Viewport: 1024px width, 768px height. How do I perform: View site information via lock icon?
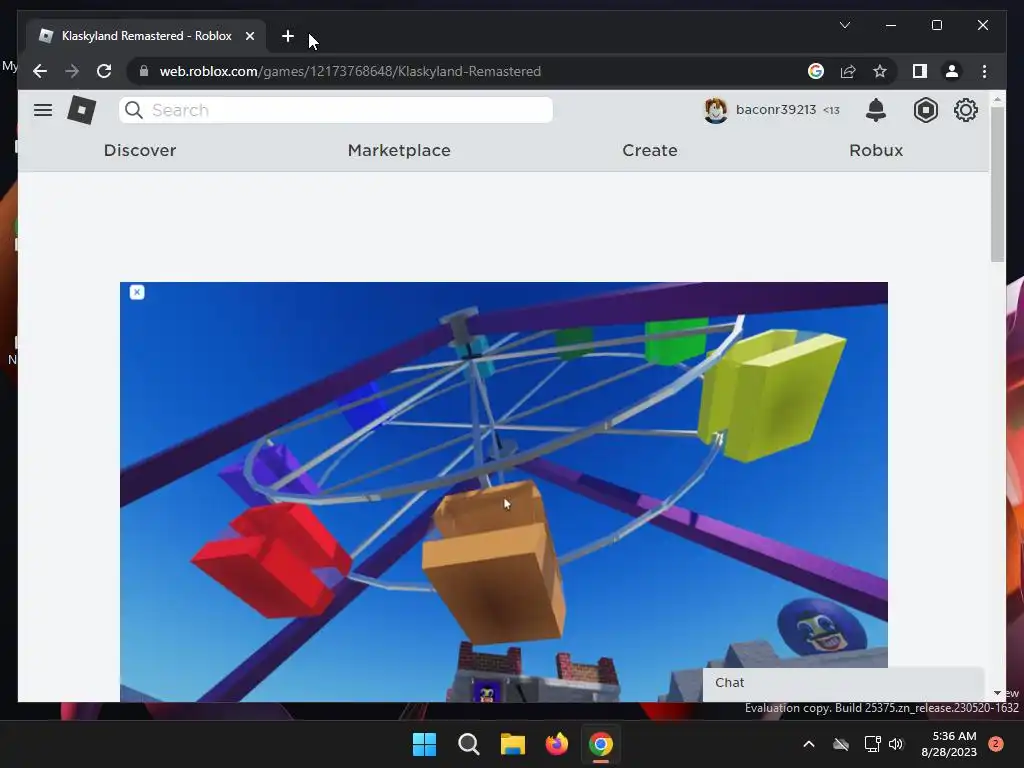pos(144,71)
